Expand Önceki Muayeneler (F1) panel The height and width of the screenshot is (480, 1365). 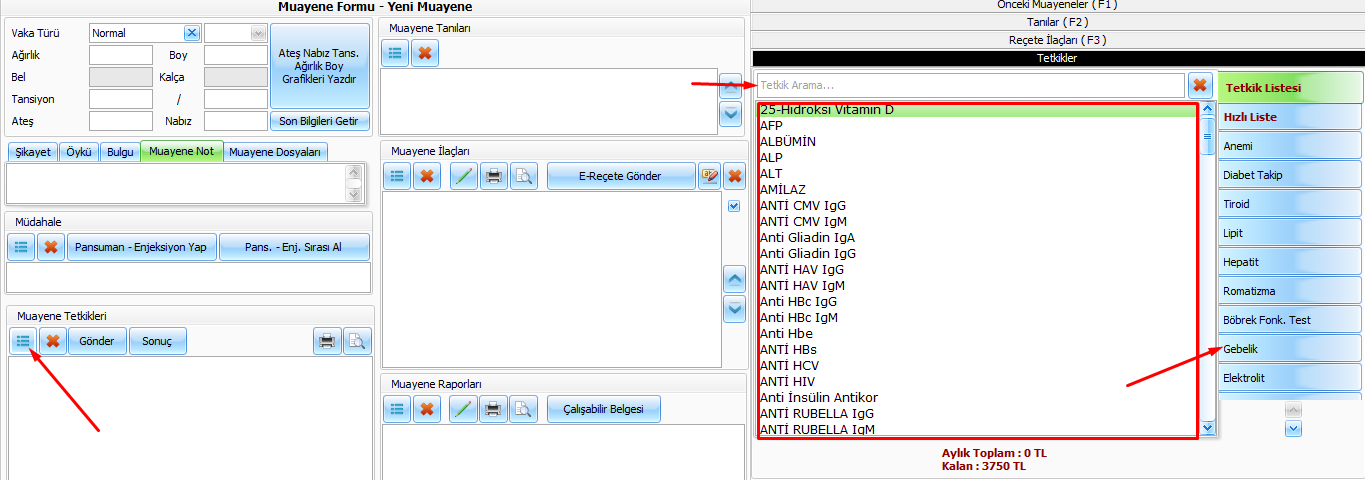(x=1058, y=5)
